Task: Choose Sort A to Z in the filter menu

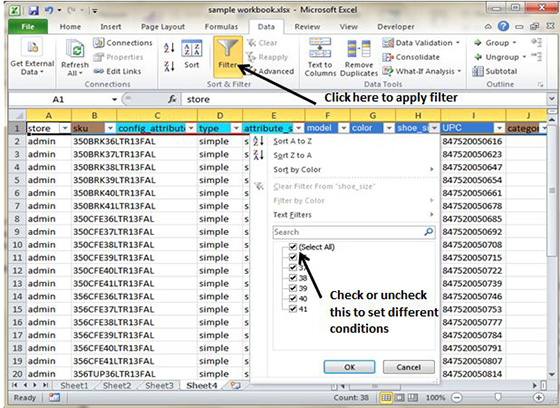Action: pos(292,141)
